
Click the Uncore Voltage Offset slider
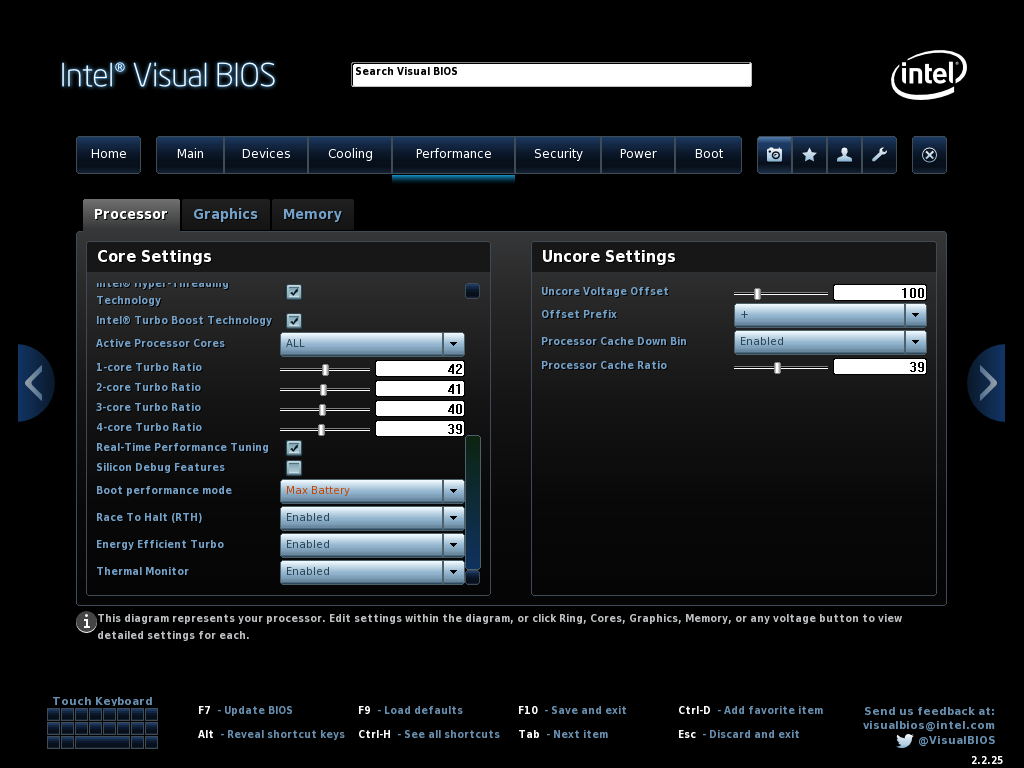tap(780, 293)
